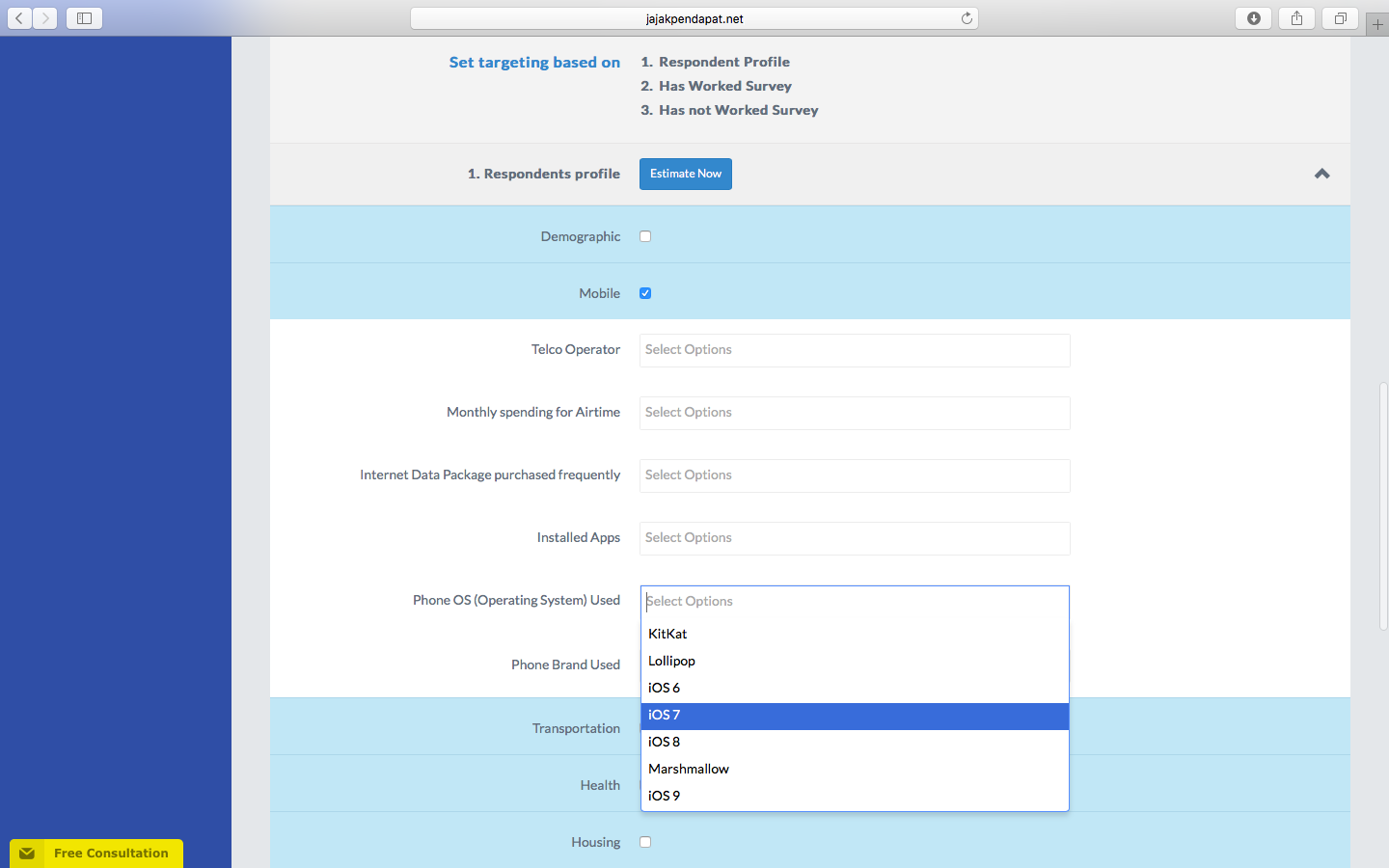Click the back navigation arrow
The height and width of the screenshot is (868, 1389).
[18, 17]
